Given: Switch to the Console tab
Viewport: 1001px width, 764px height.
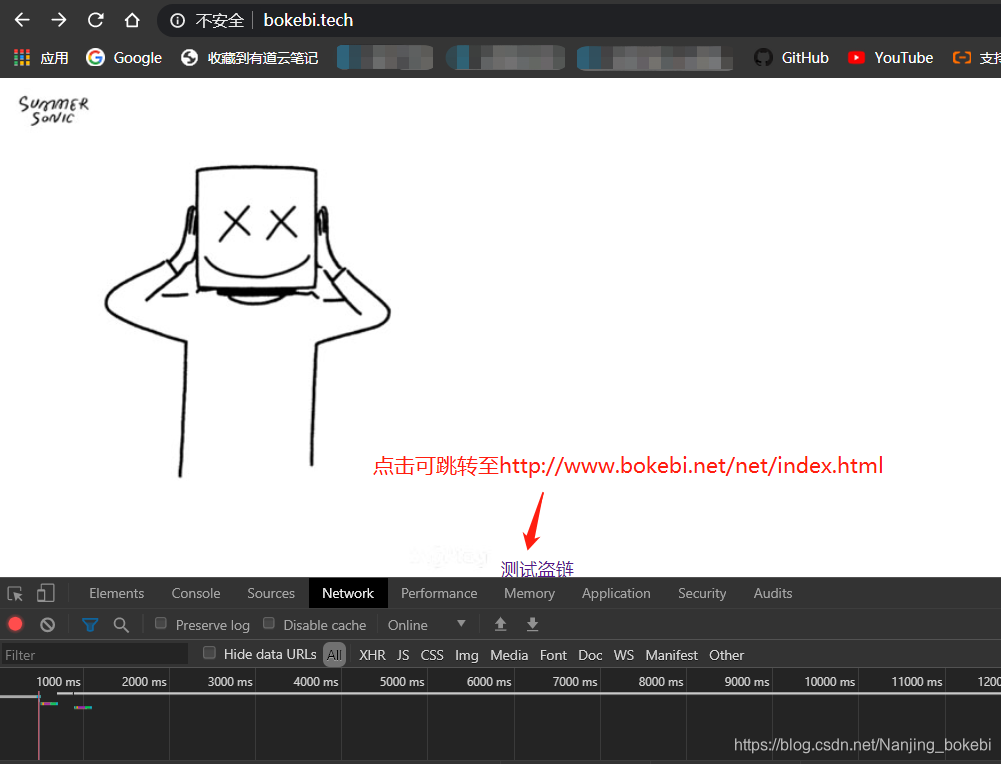Looking at the screenshot, I should coord(196,594).
